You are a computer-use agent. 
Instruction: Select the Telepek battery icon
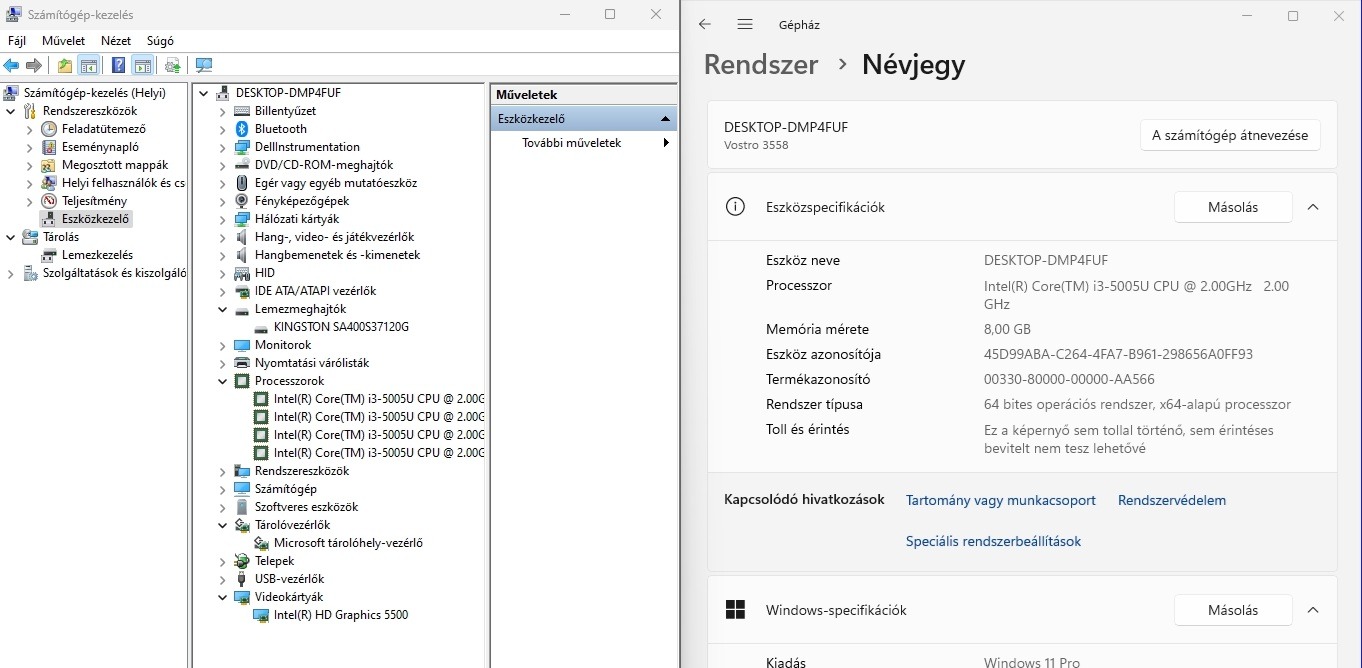(x=241, y=561)
